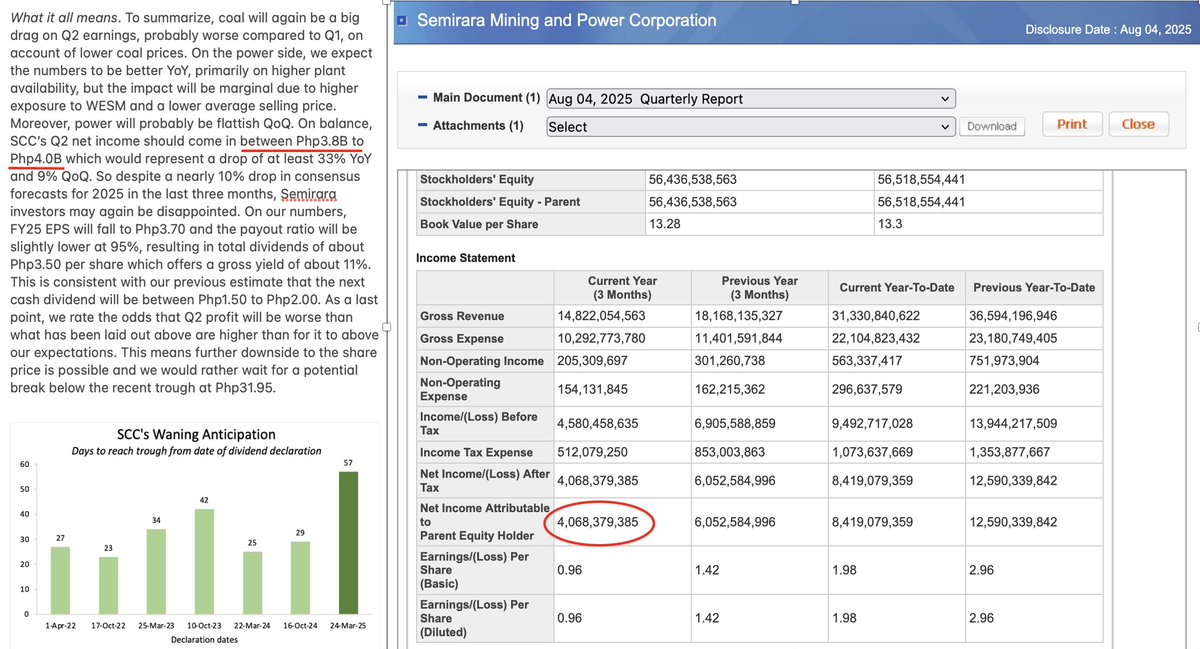Select the Book Value per Share label
This screenshot has height=649, width=1200.
tap(479, 224)
